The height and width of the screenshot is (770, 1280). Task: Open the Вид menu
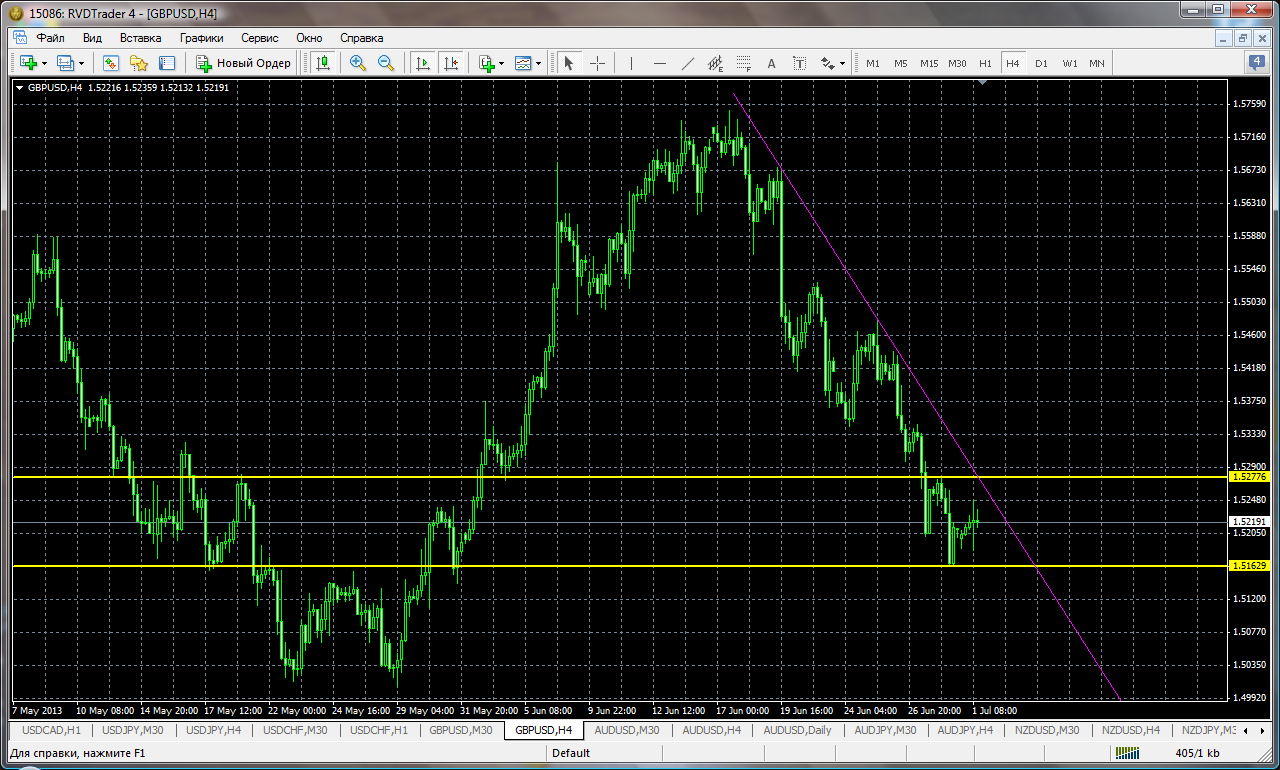pos(92,38)
